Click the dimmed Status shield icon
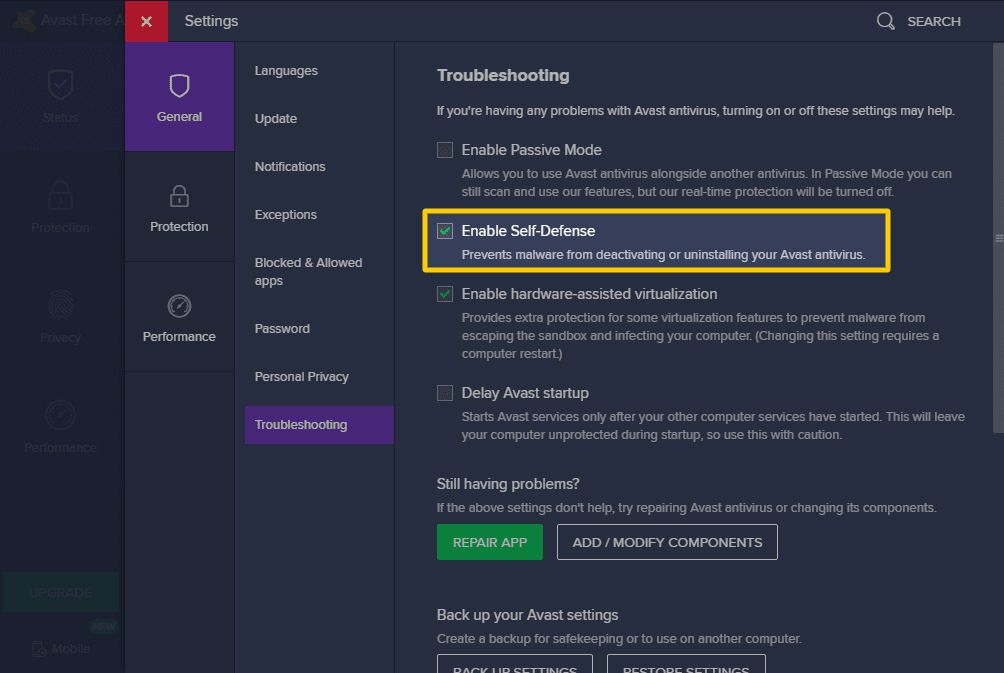 (60, 85)
